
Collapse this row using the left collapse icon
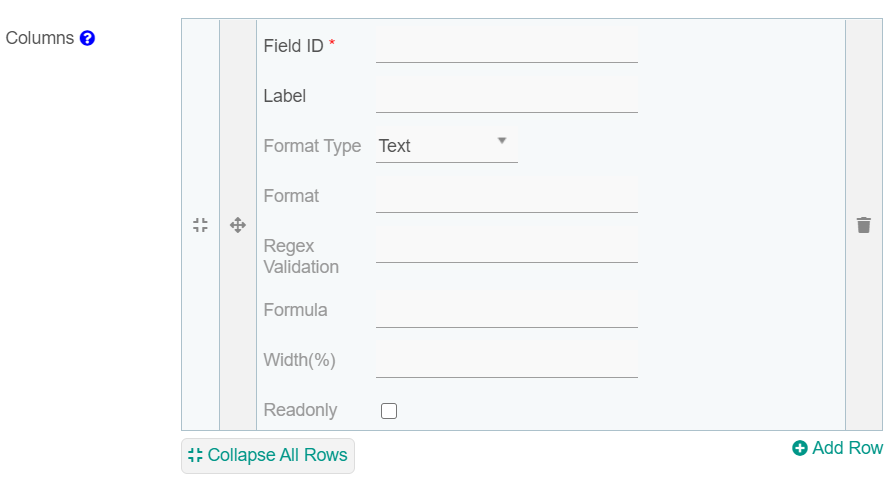point(200,225)
